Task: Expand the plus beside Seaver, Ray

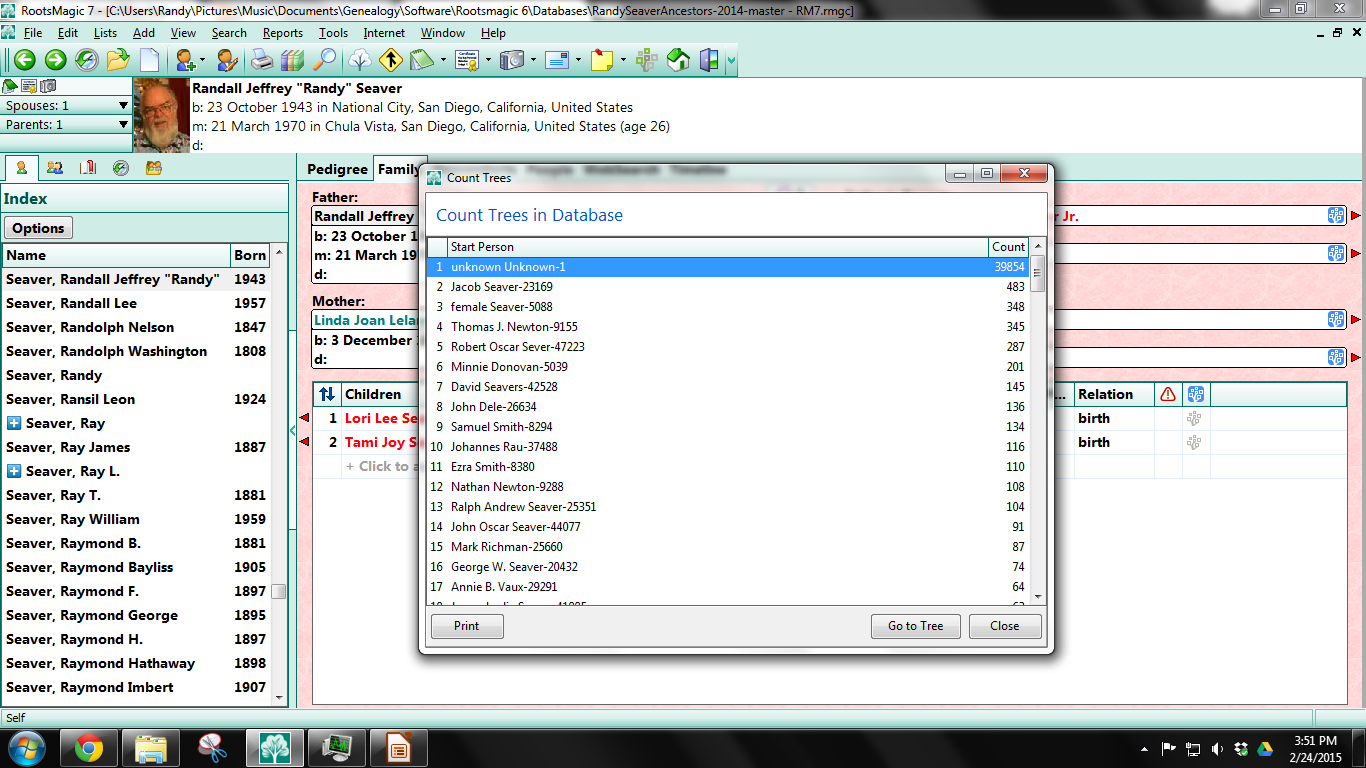Action: (14, 423)
